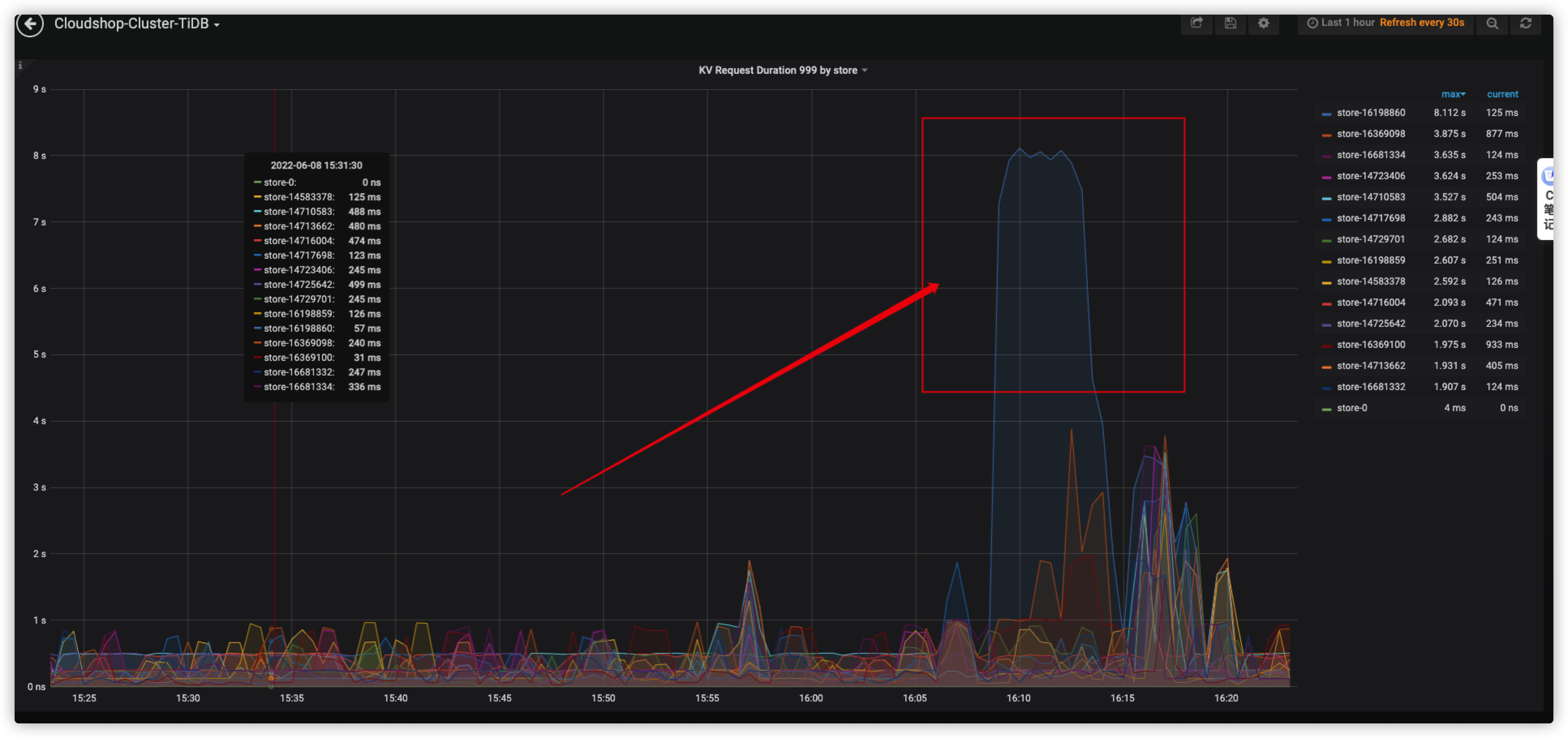This screenshot has height=738, width=1568.
Task: Click the 8.112 s max value
Action: 1449,113
